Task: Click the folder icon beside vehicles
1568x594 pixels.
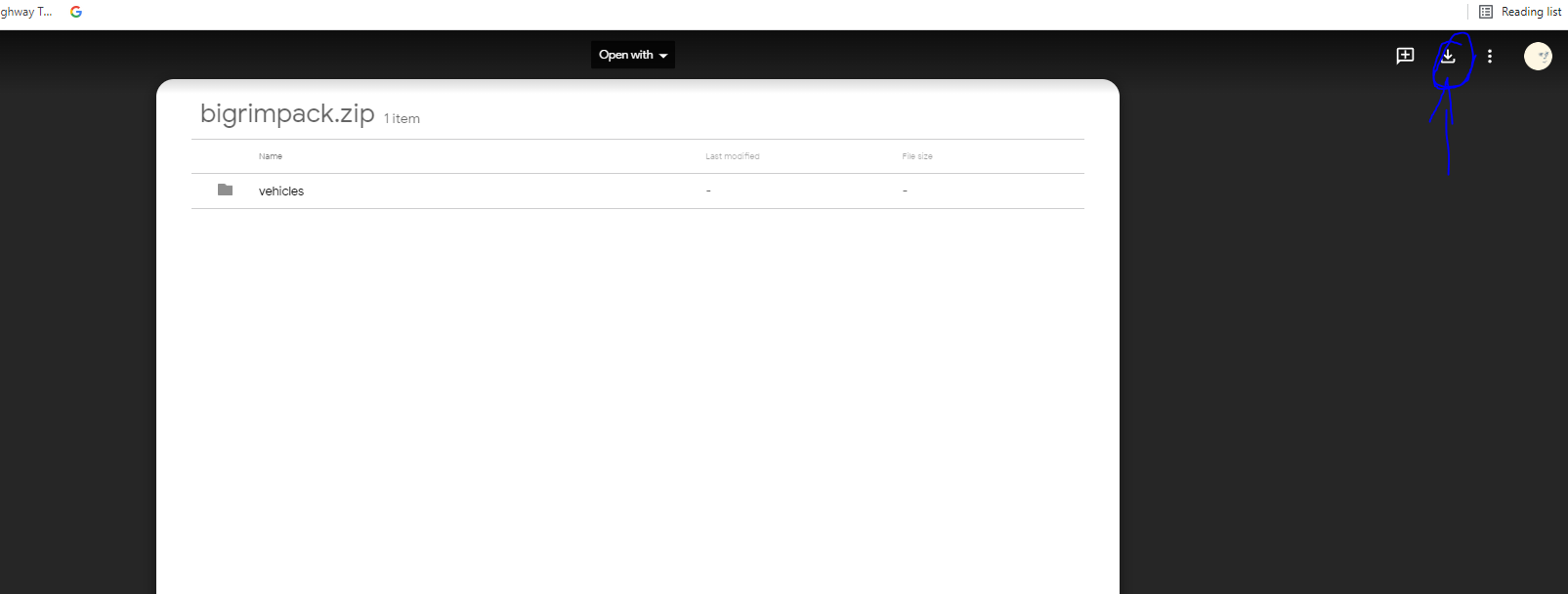Action: click(225, 190)
